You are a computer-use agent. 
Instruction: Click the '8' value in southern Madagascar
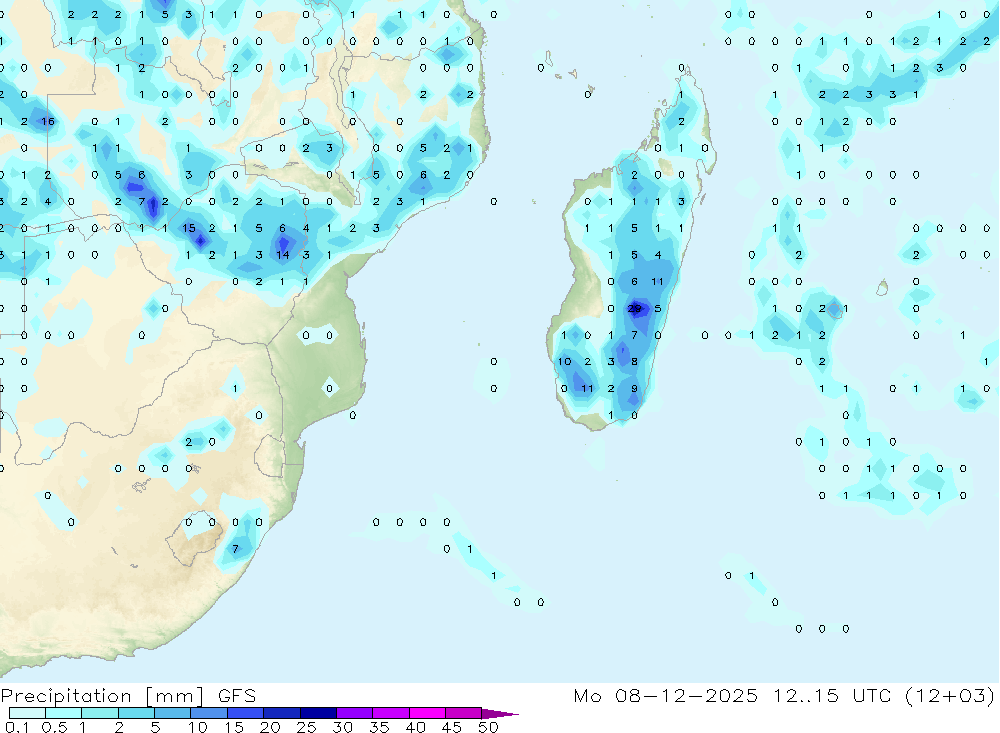pyautogui.click(x=635, y=362)
